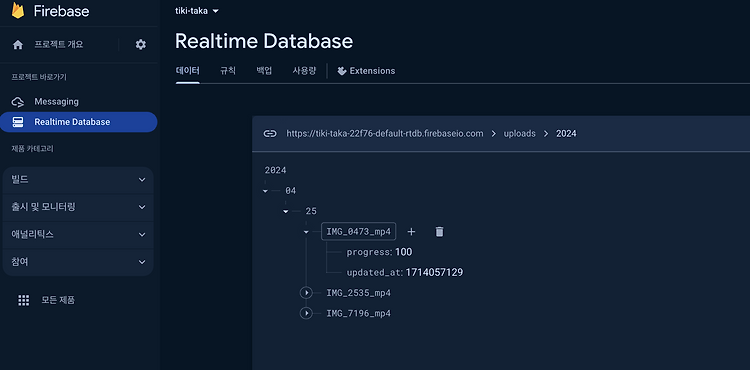
Task: Open all products grid icon
Action: coord(23,300)
